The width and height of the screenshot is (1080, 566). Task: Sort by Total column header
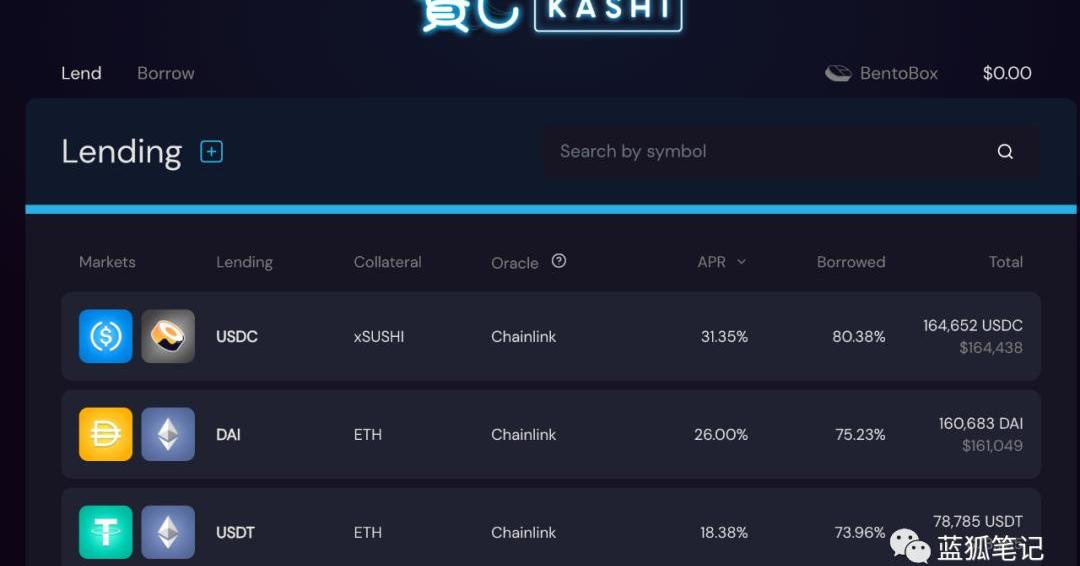point(1005,262)
